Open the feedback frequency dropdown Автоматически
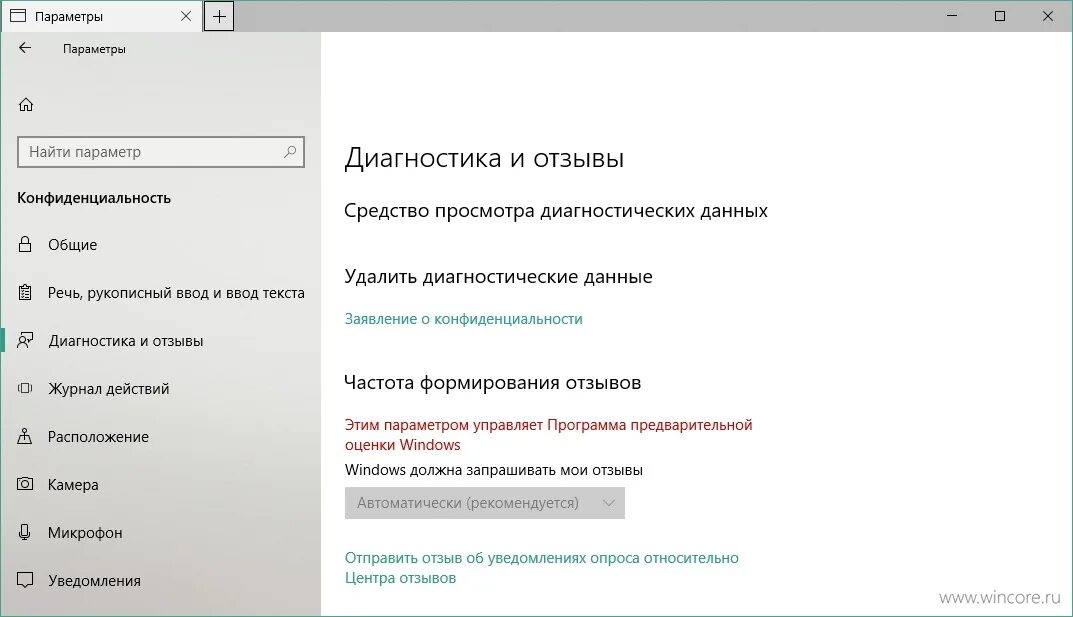The height and width of the screenshot is (617, 1073). click(x=485, y=503)
